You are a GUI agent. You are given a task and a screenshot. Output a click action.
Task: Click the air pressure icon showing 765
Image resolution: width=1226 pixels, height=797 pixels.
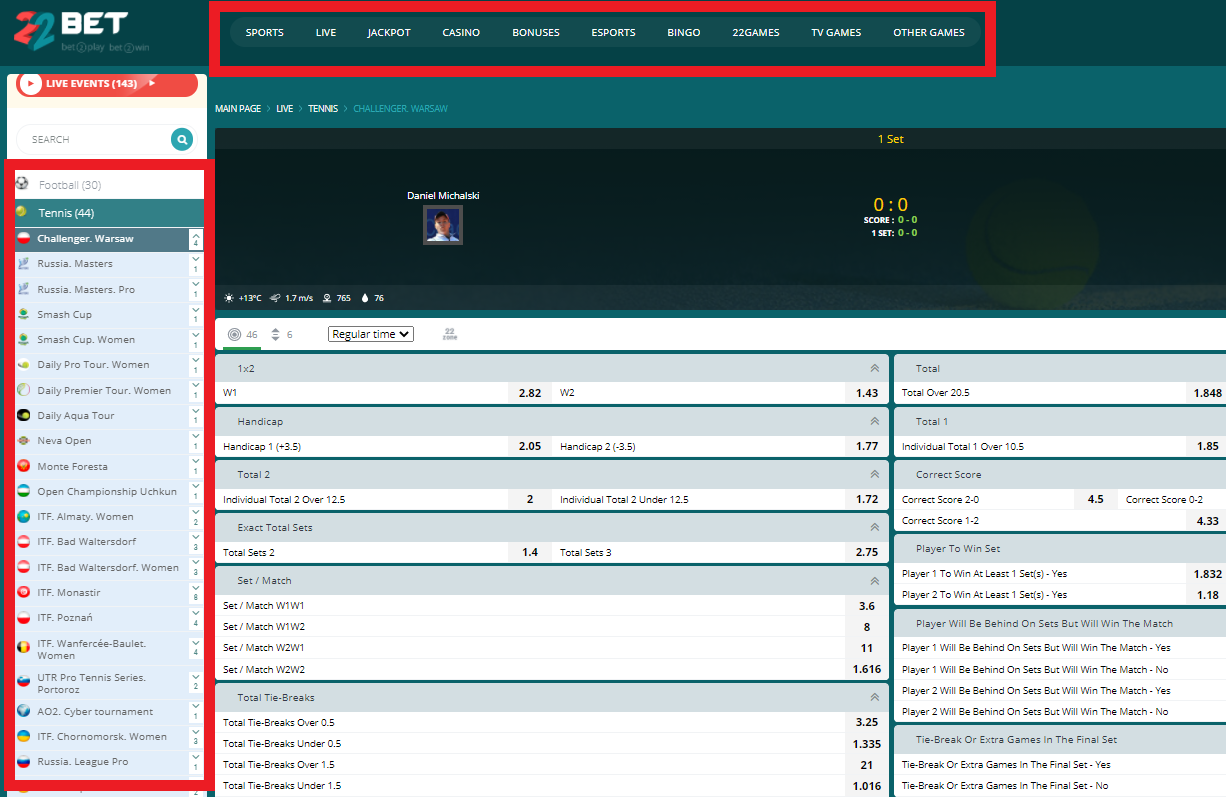pos(326,298)
